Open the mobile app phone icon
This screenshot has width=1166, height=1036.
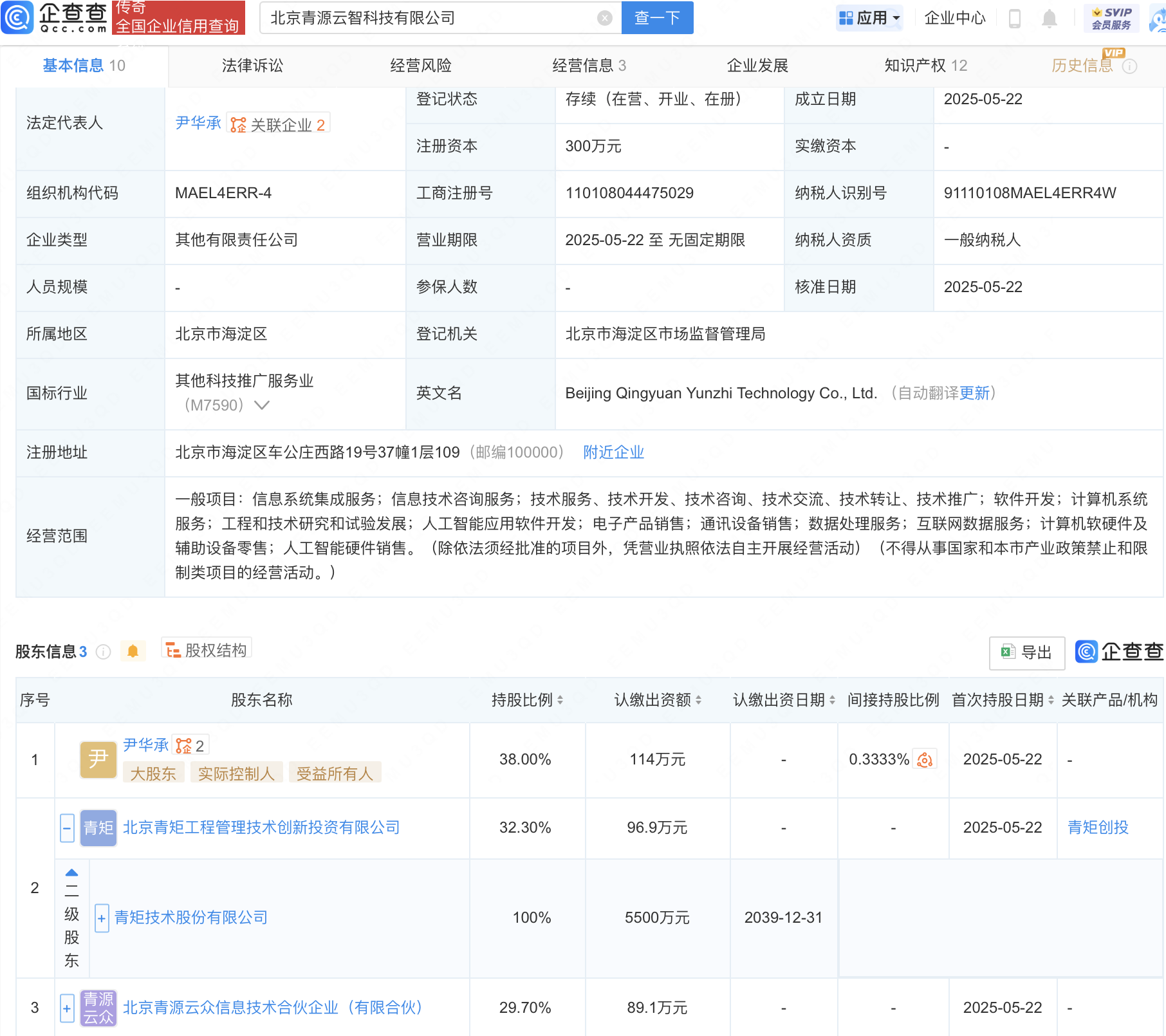(1015, 19)
